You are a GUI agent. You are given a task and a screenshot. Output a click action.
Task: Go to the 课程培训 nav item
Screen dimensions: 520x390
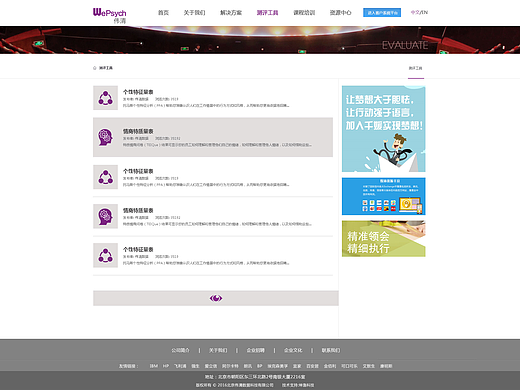tap(304, 13)
